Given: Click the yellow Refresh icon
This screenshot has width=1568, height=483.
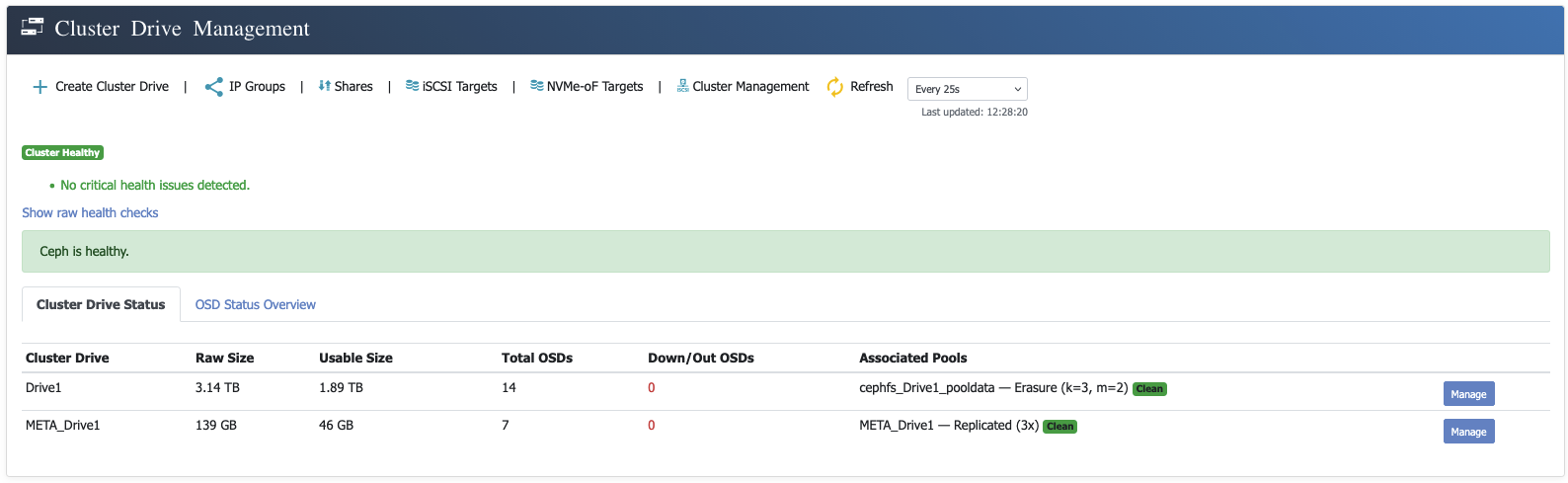Looking at the screenshot, I should tap(834, 87).
